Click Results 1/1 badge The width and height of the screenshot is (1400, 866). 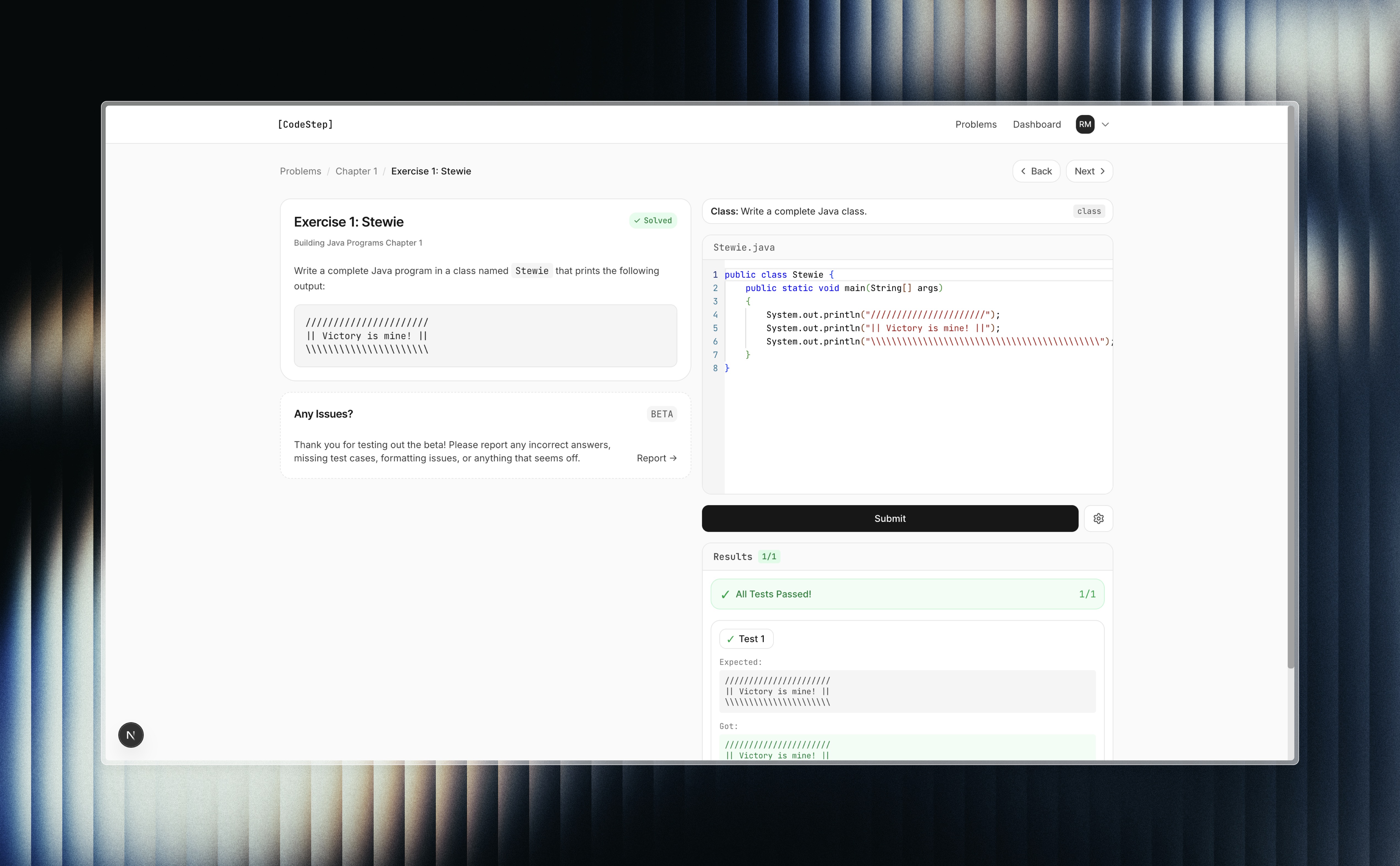(x=769, y=557)
